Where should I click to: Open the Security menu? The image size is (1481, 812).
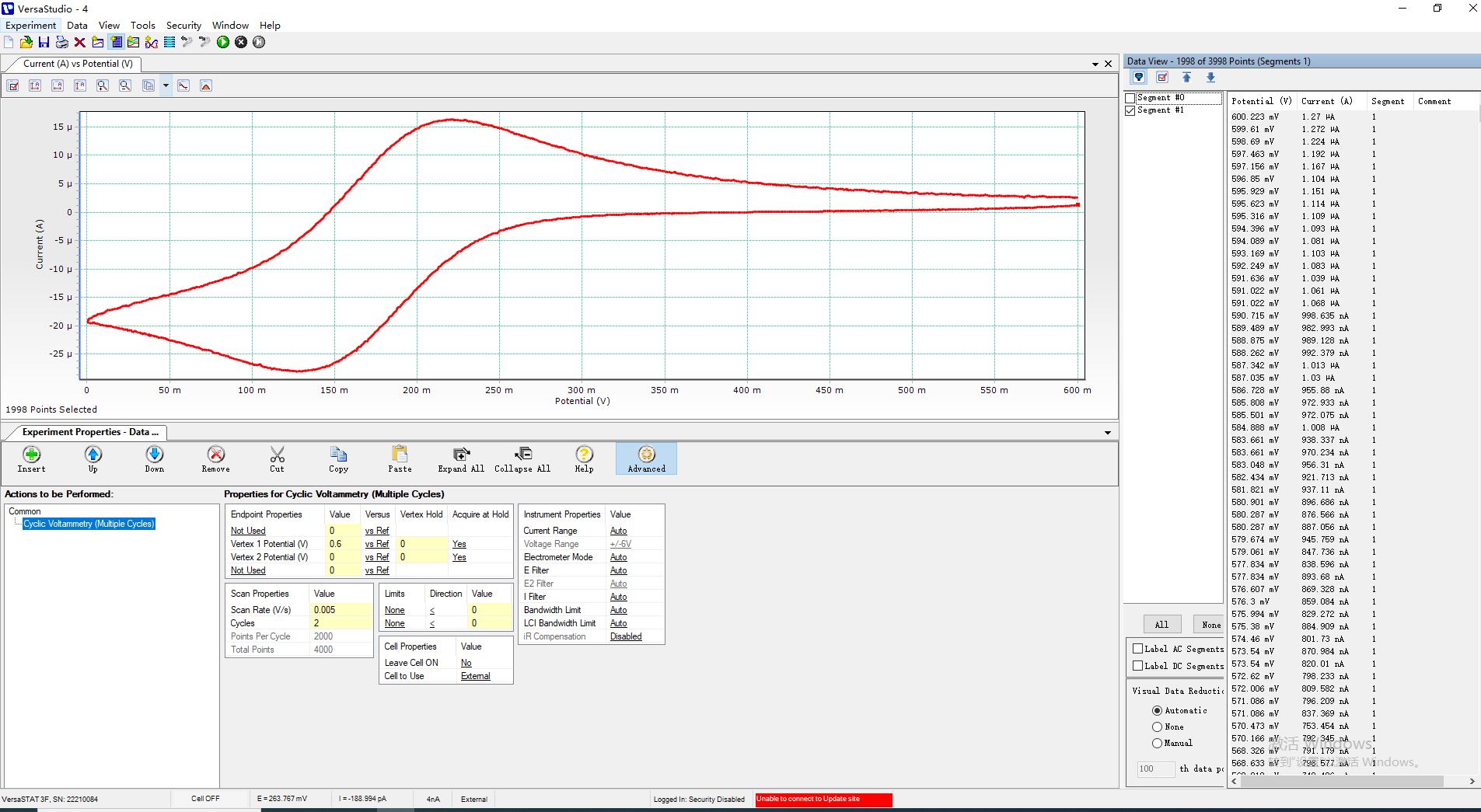click(x=183, y=25)
